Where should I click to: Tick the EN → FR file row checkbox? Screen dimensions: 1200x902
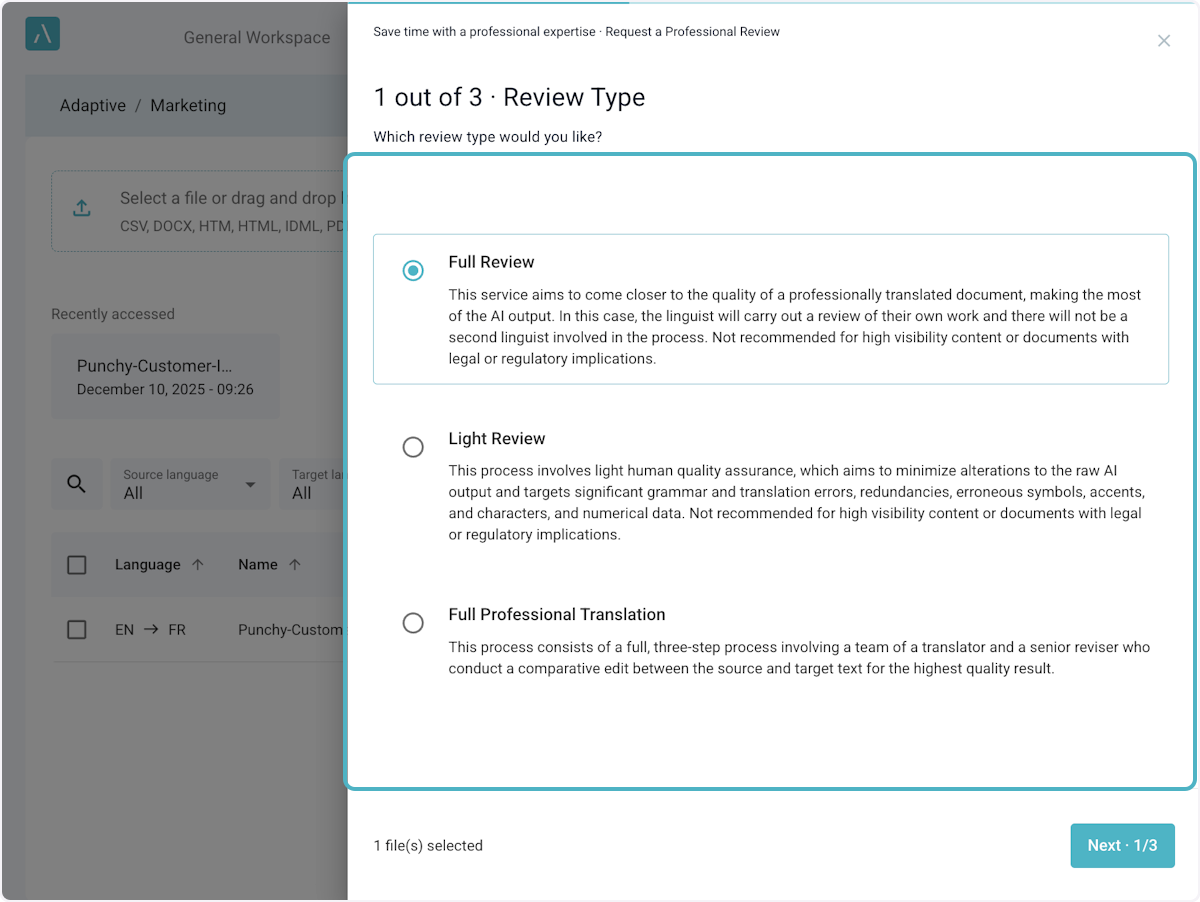[x=77, y=630]
